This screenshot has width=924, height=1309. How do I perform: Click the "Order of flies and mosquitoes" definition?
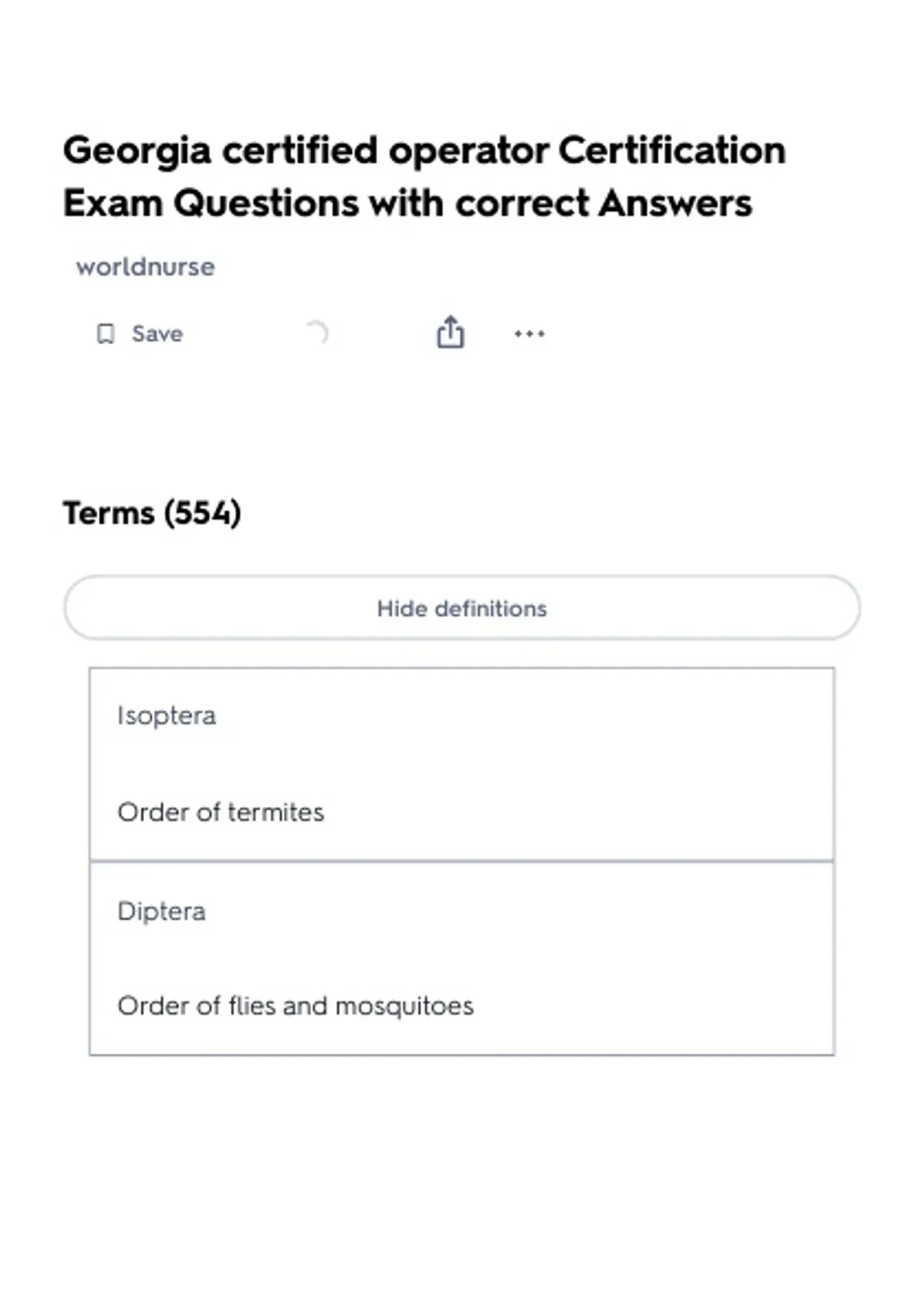pyautogui.click(x=296, y=1006)
